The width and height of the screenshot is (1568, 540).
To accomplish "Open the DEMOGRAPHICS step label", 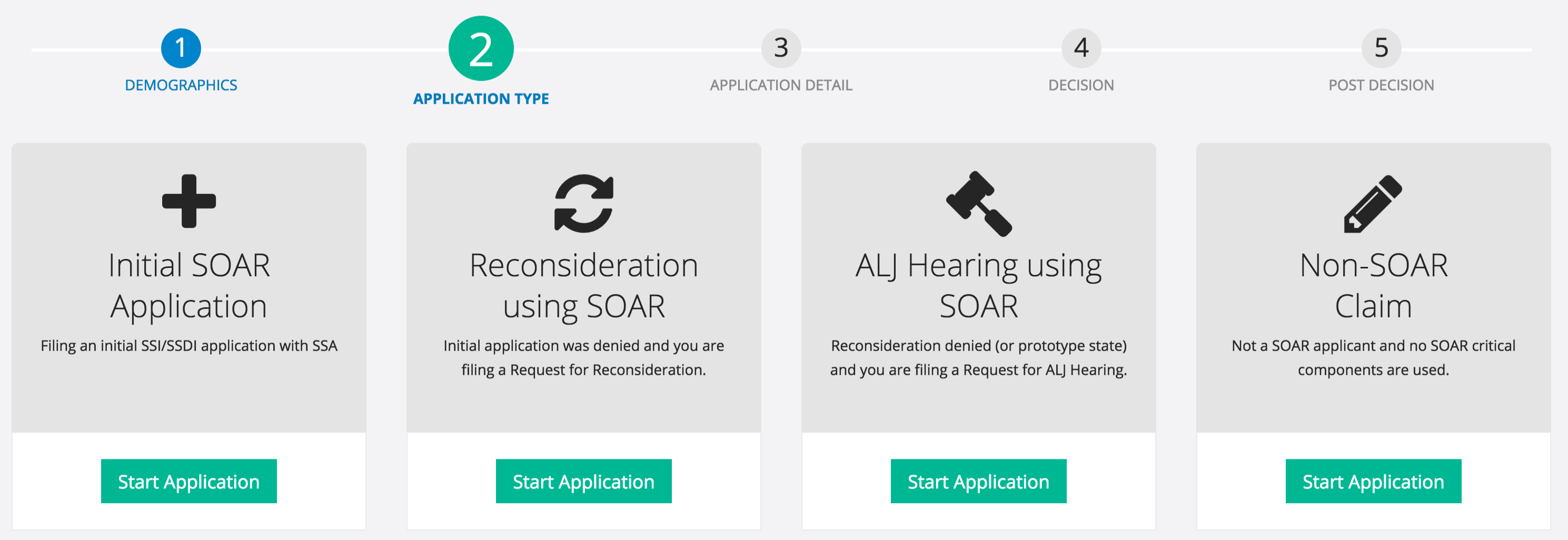I will 181,85.
